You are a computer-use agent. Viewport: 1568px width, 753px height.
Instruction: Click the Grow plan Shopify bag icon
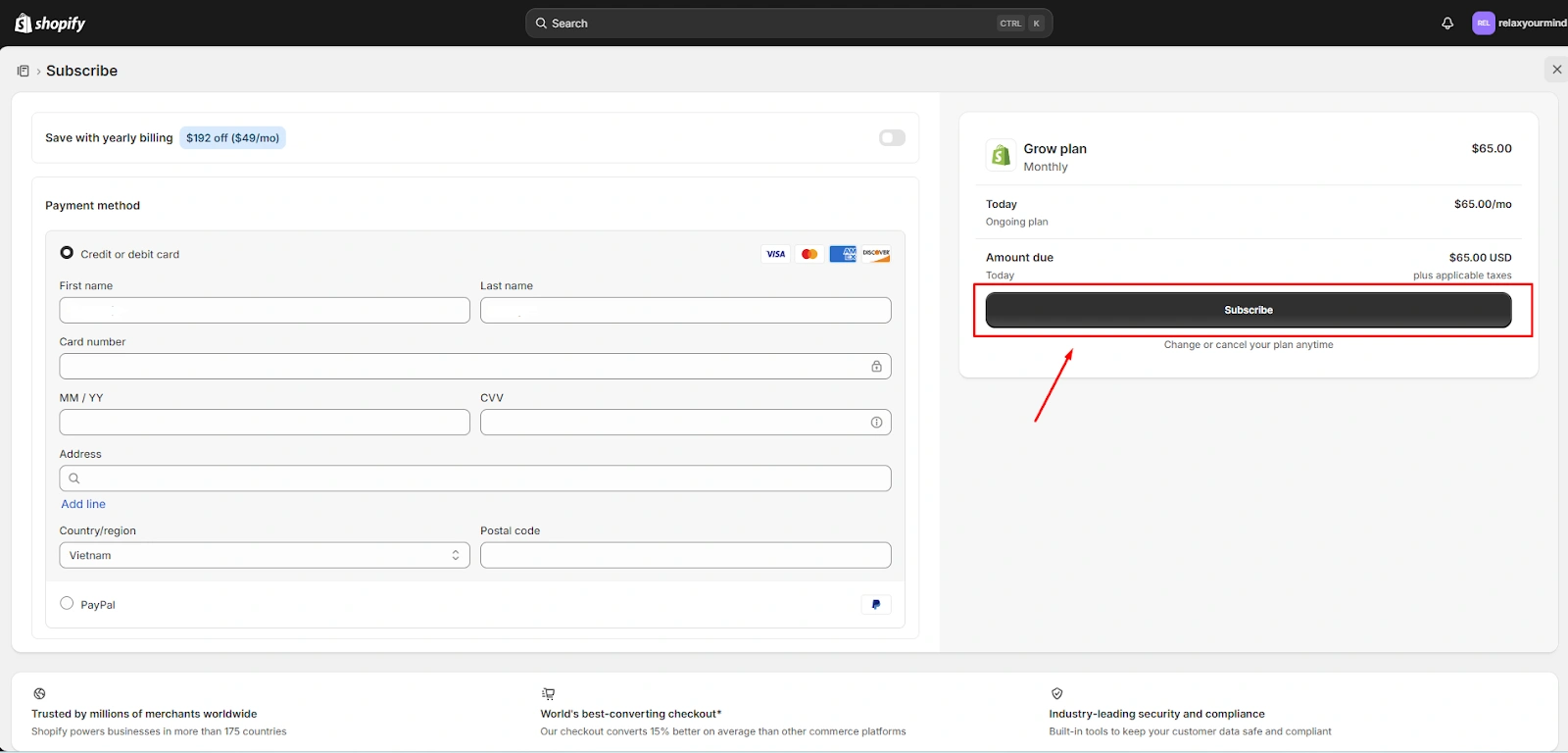point(1000,155)
